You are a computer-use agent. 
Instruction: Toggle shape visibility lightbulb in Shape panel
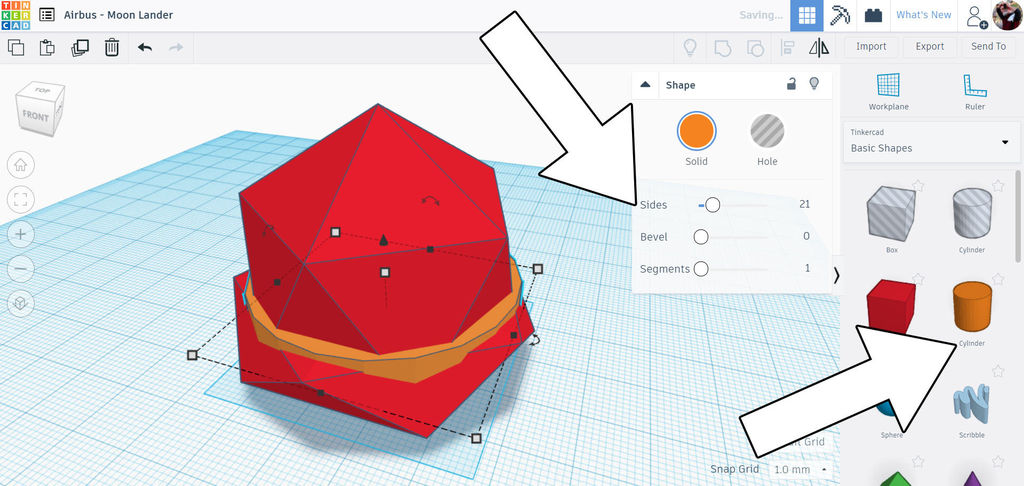814,84
